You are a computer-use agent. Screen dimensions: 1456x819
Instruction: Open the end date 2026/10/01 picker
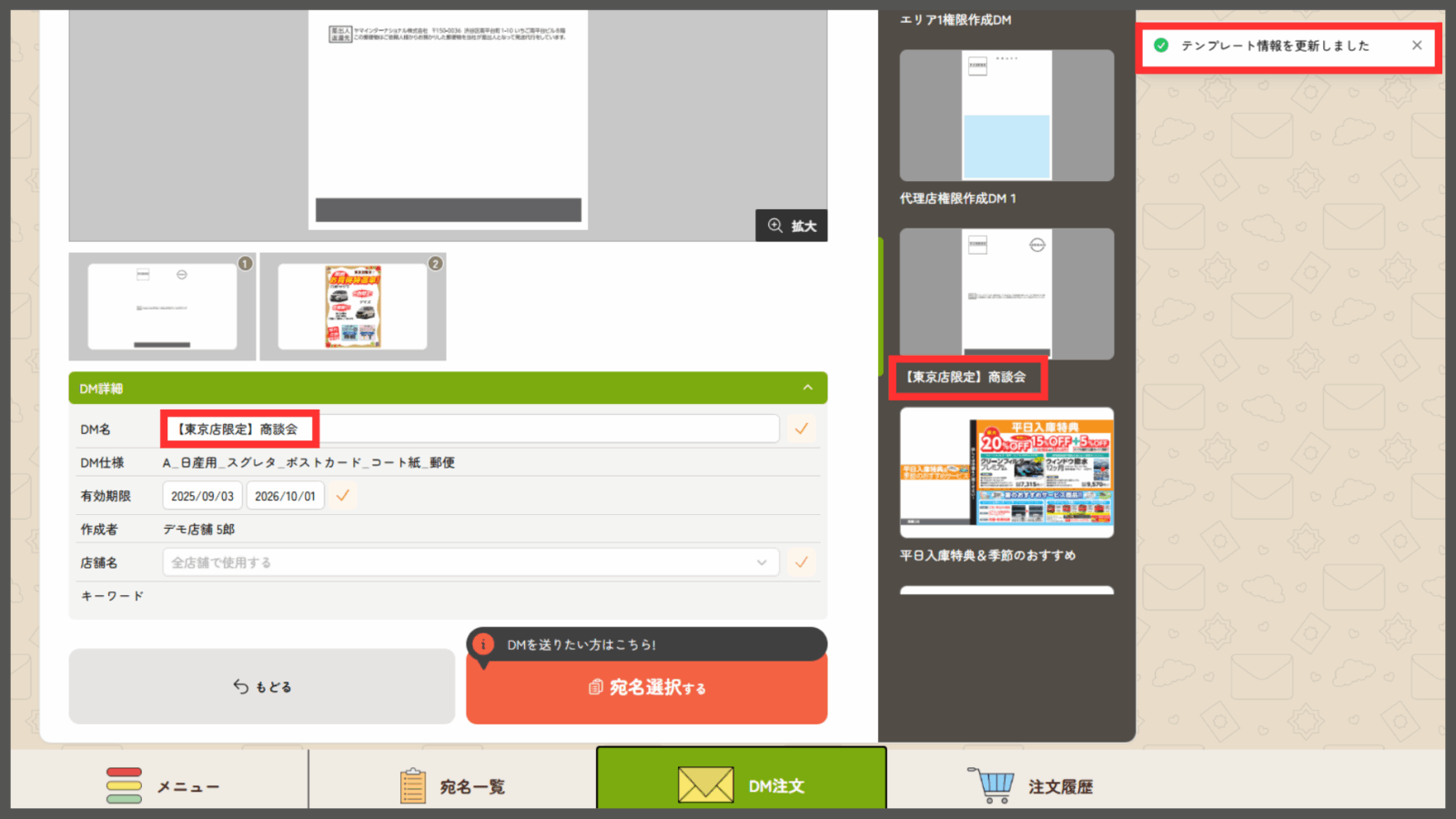click(x=285, y=496)
